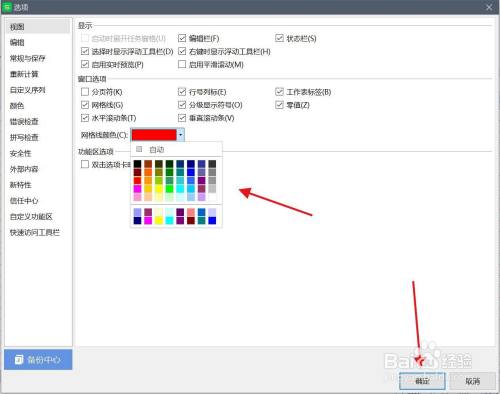
Task: Enable the 分页符(K) checkbox
Action: 85,92
